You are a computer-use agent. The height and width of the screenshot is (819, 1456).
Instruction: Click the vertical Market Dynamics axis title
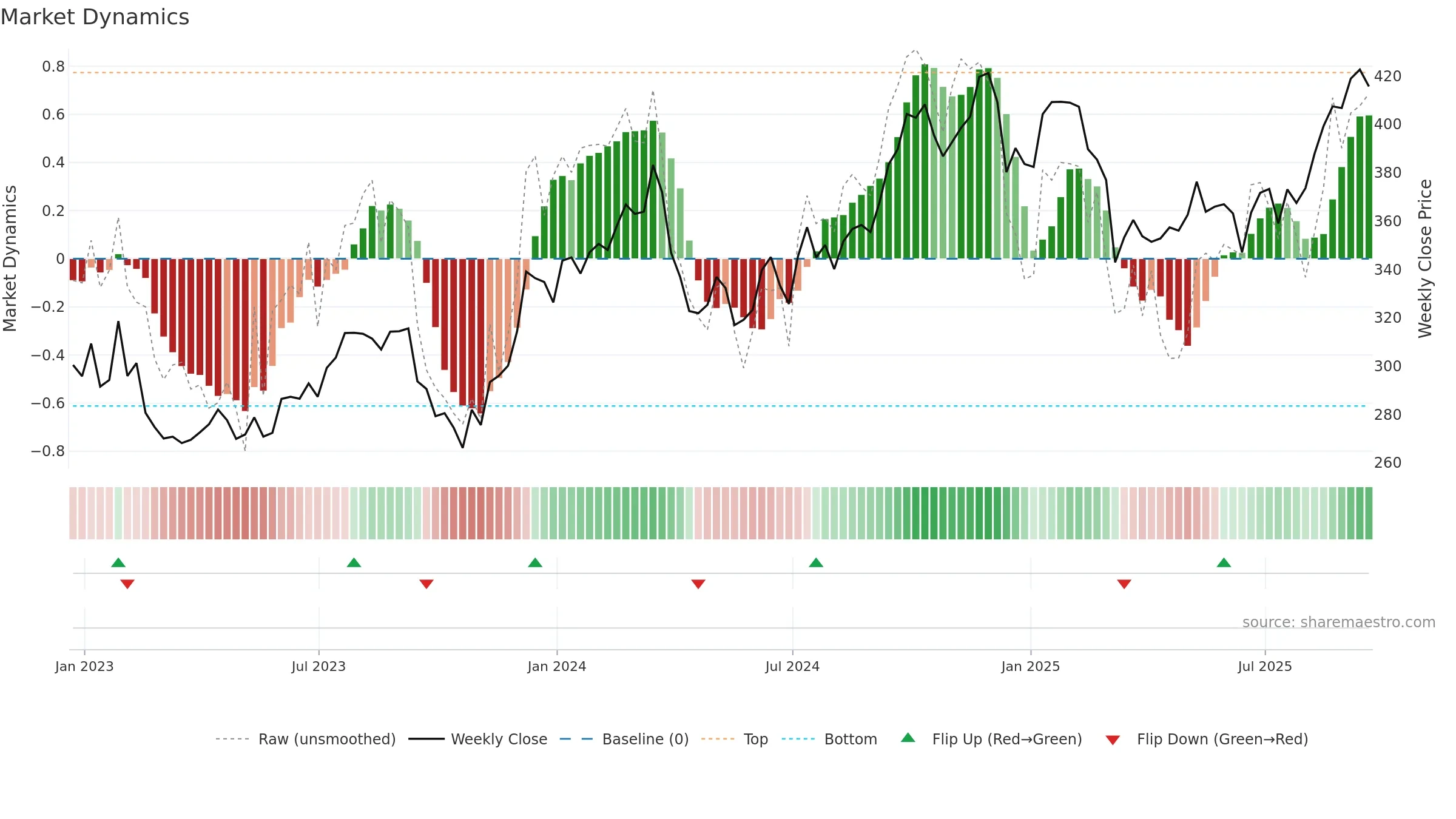coord(10,258)
